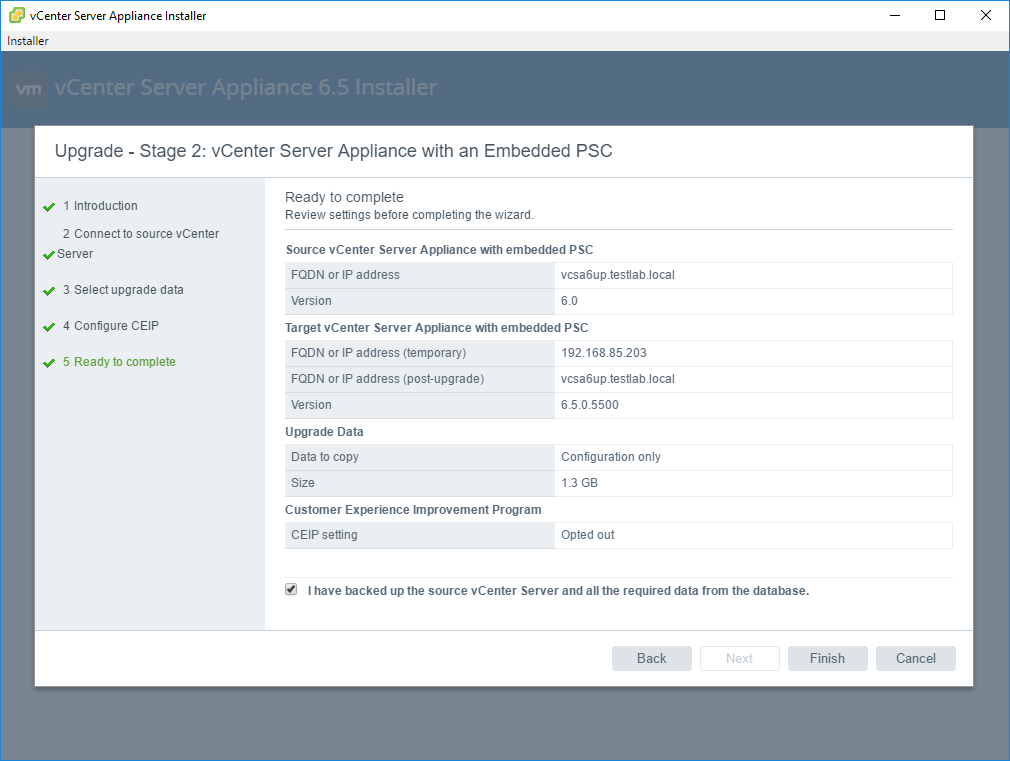1010x761 pixels.
Task: Go to step 2 Connect to source vCenter Server
Action: click(138, 244)
